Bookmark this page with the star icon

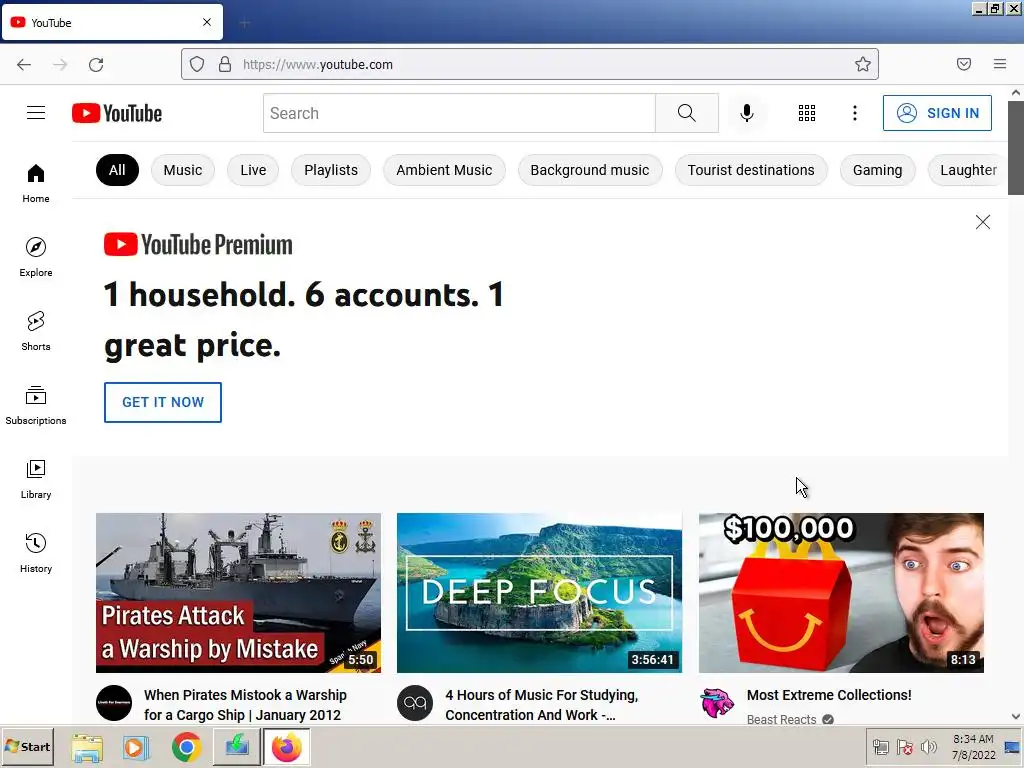click(863, 64)
